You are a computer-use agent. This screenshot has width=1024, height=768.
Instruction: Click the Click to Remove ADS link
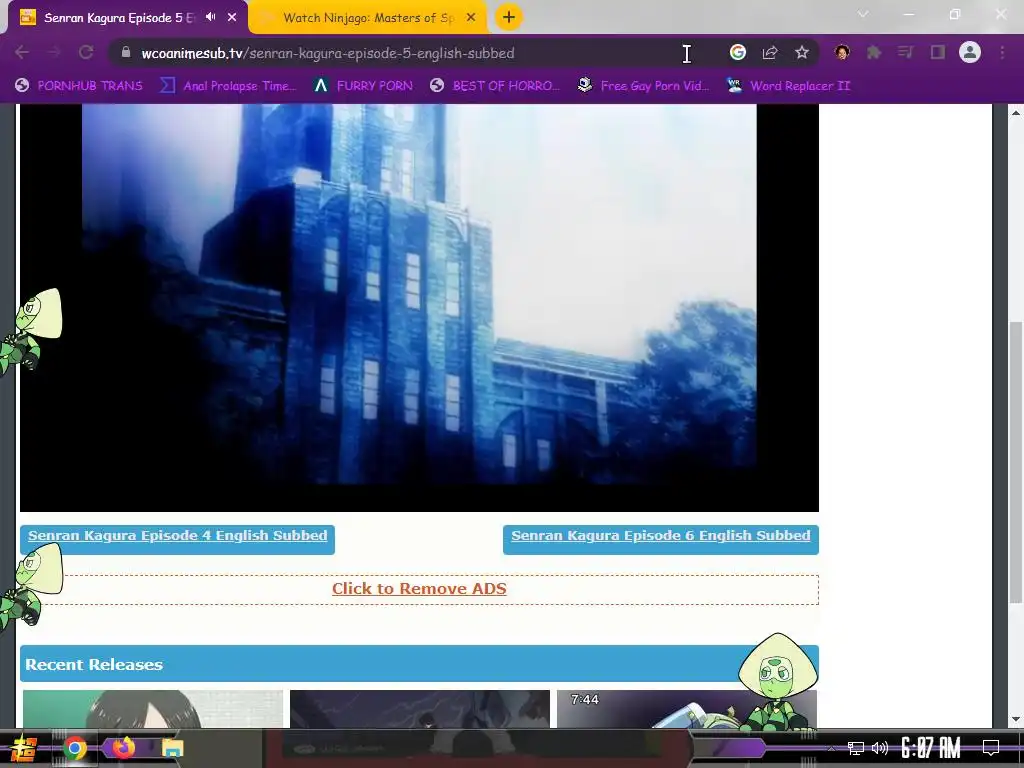click(419, 589)
